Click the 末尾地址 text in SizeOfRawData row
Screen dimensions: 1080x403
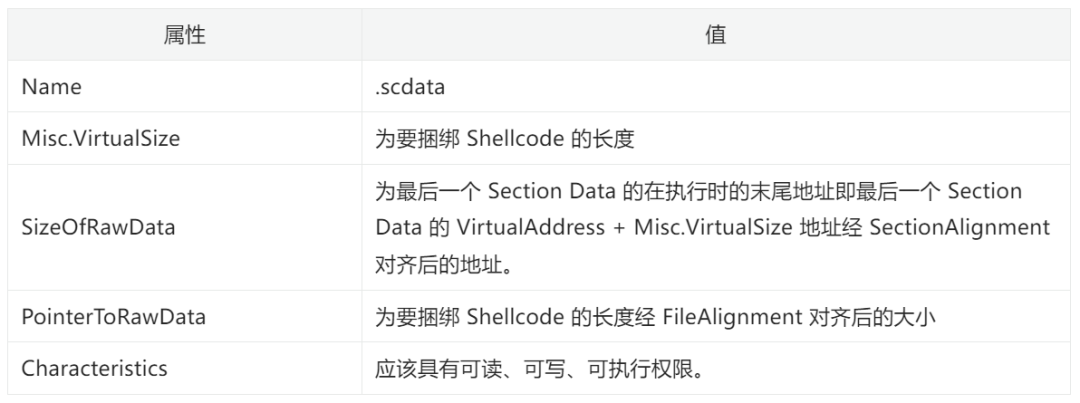(785, 191)
